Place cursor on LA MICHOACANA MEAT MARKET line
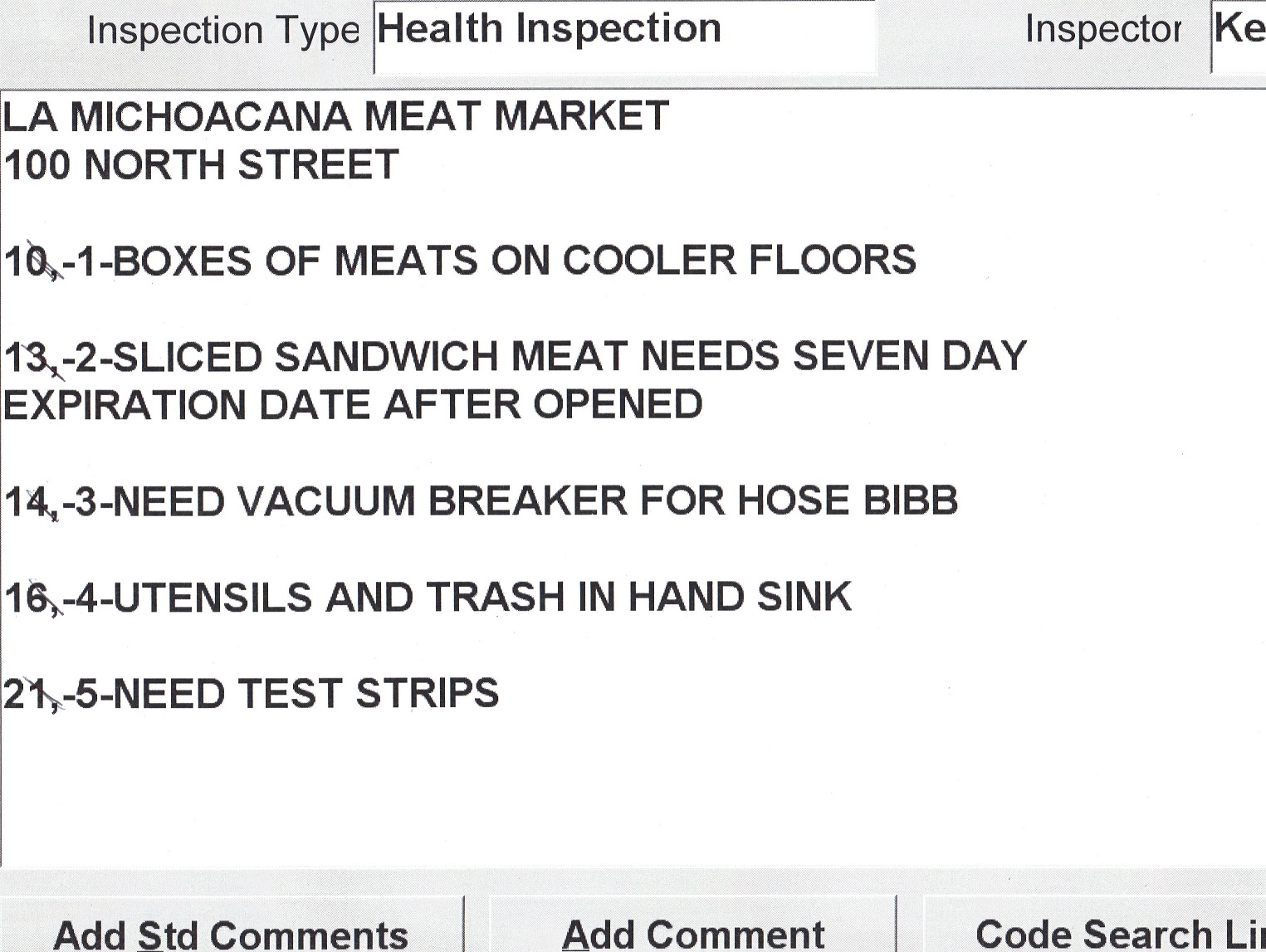1266x952 pixels. tap(335, 116)
